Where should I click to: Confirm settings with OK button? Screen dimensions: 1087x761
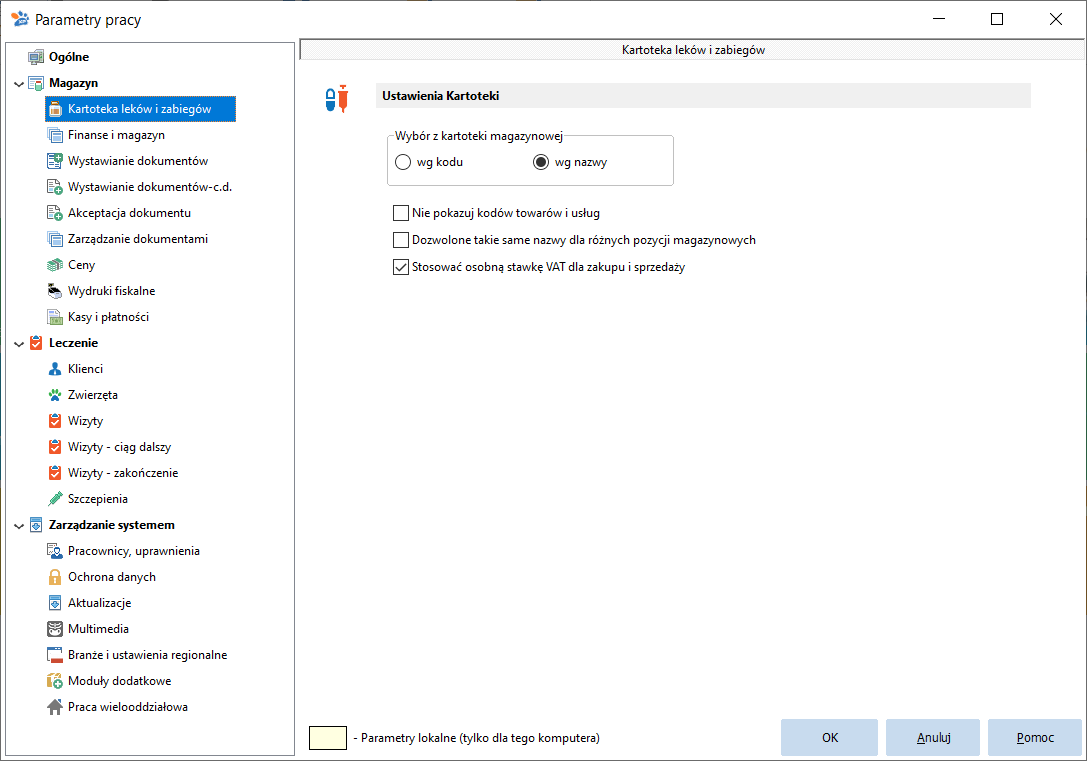[x=829, y=737]
